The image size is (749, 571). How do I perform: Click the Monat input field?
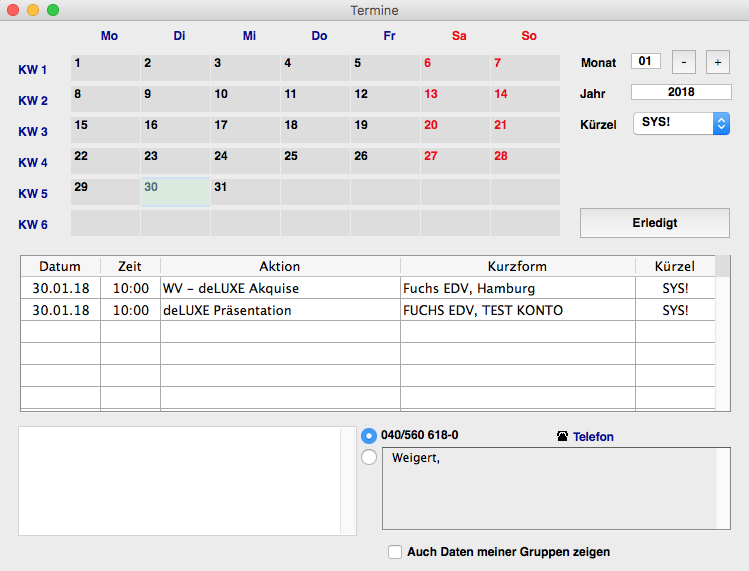point(645,62)
